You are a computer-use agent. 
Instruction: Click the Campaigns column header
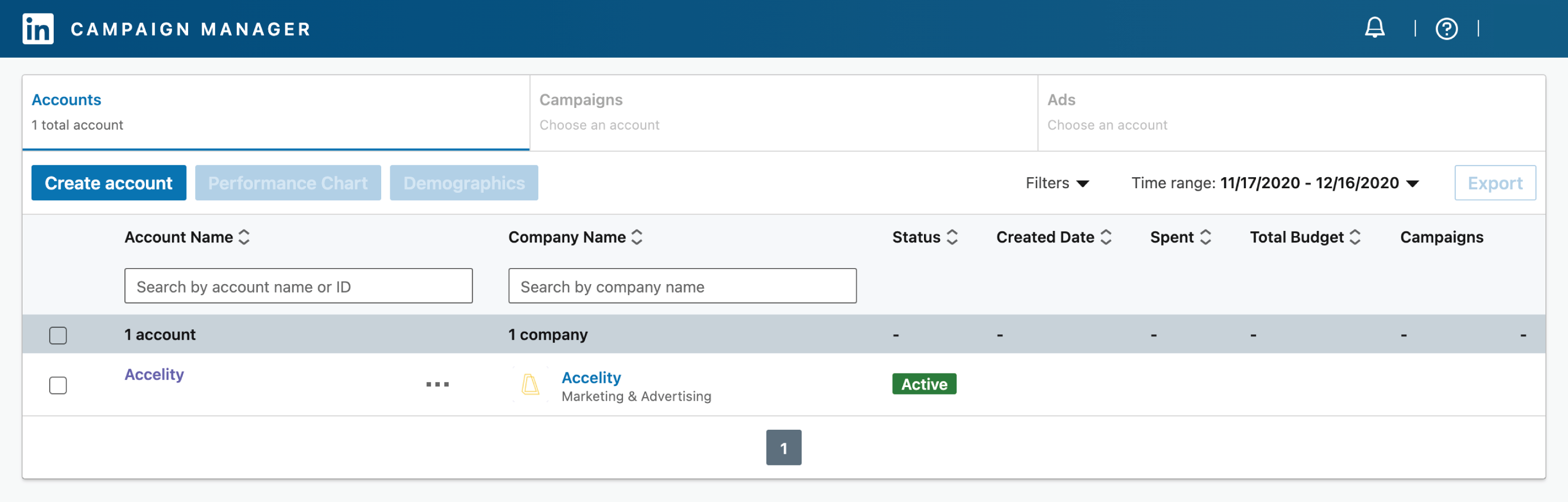click(x=1442, y=237)
